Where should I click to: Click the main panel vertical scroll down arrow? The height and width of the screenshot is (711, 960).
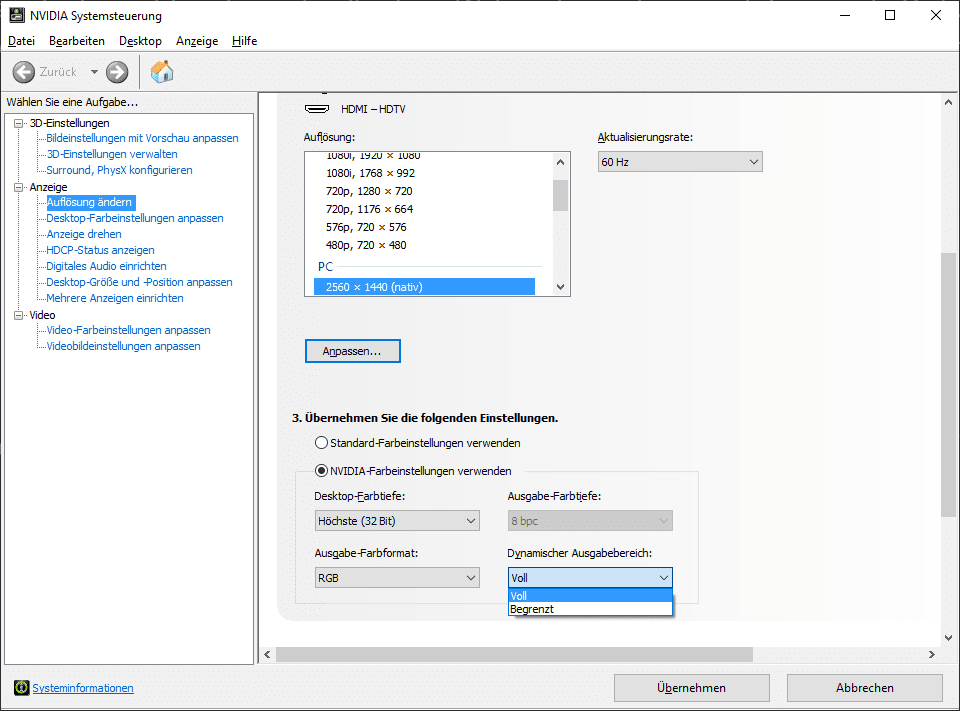pos(948,638)
